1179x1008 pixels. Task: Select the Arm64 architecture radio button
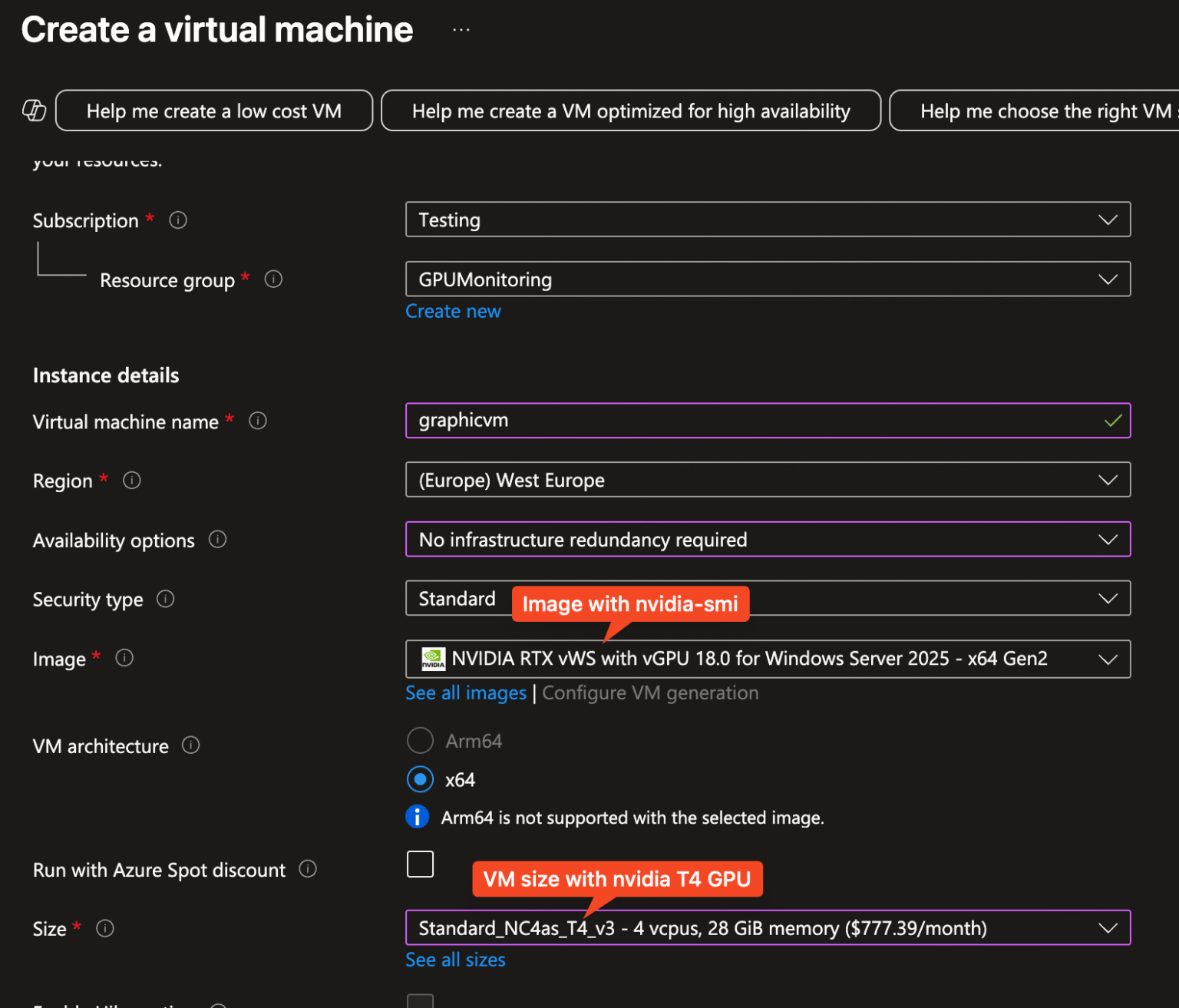[x=420, y=740]
